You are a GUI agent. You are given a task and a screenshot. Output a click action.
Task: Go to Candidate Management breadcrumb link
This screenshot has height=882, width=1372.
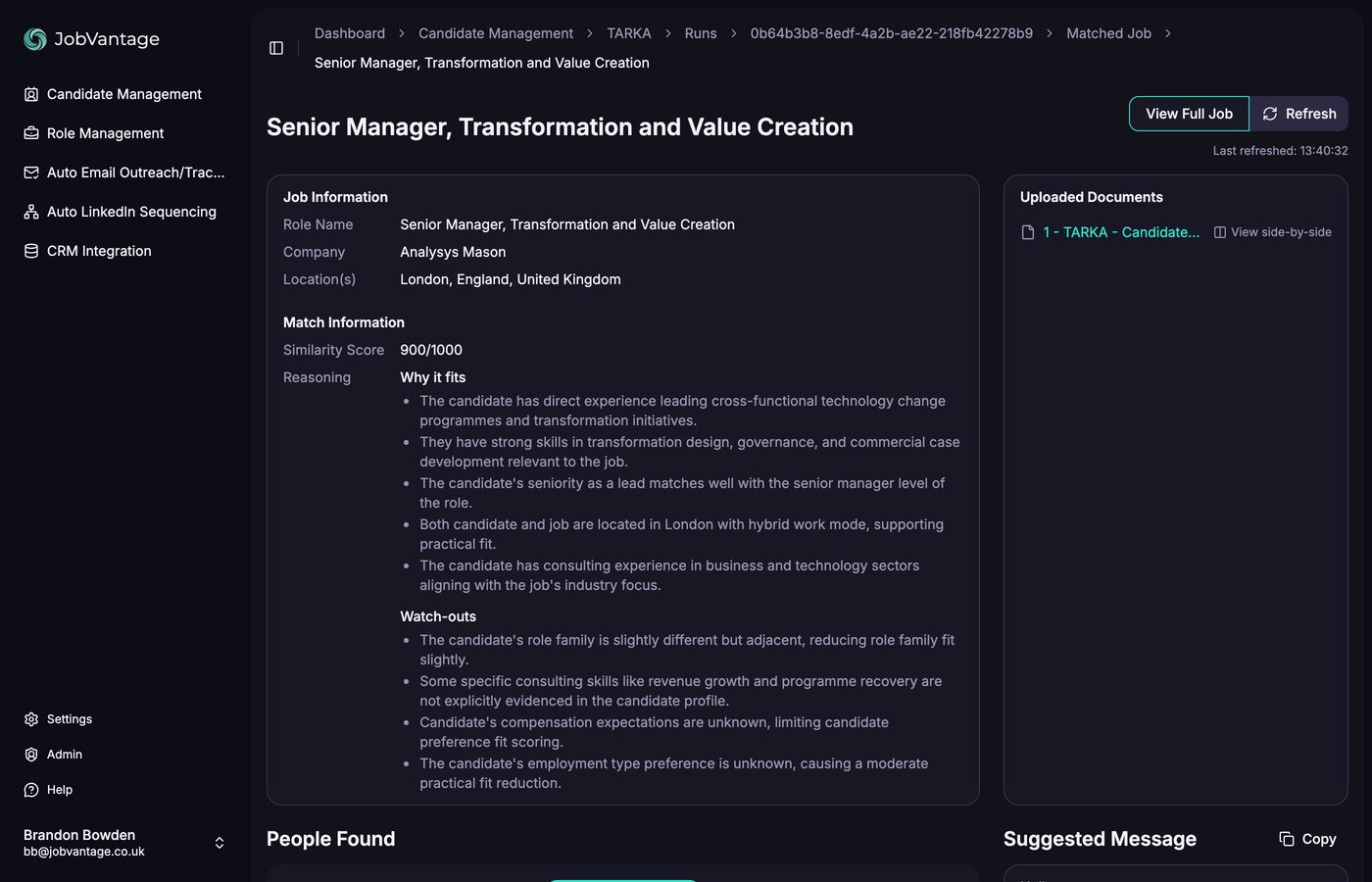click(x=496, y=33)
